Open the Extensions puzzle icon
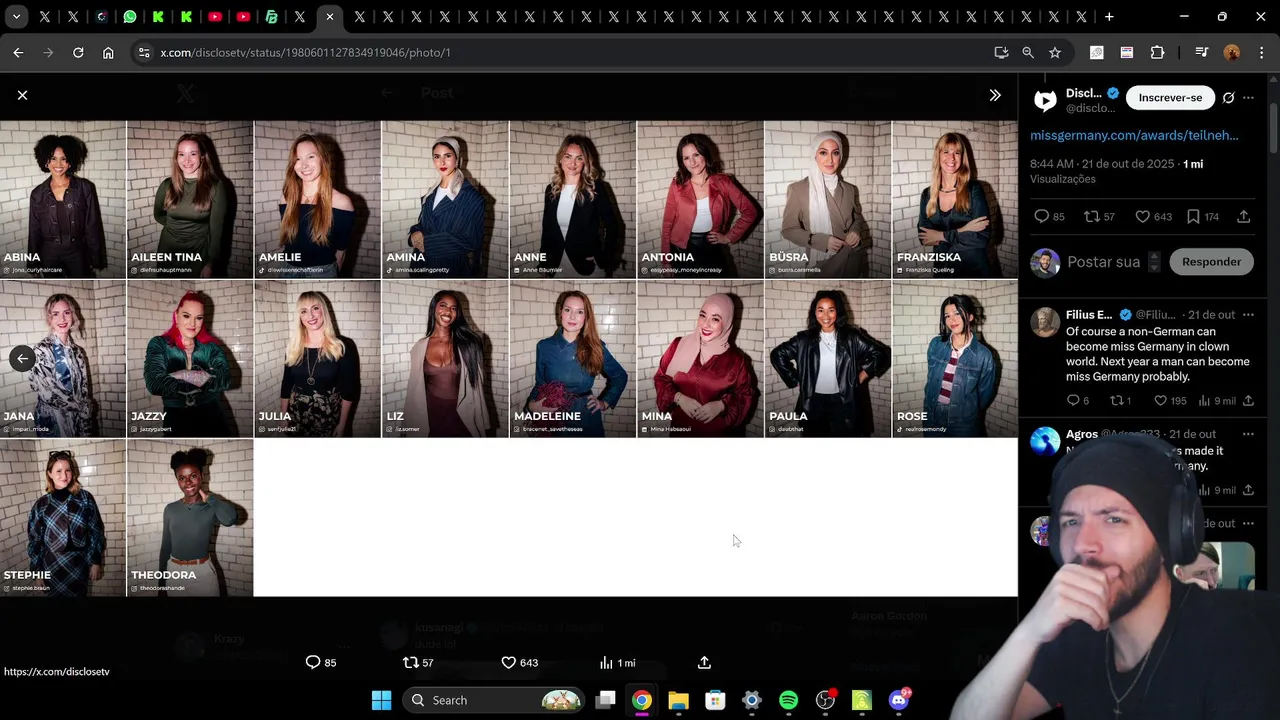Image resolution: width=1280 pixels, height=720 pixels. click(x=1158, y=52)
